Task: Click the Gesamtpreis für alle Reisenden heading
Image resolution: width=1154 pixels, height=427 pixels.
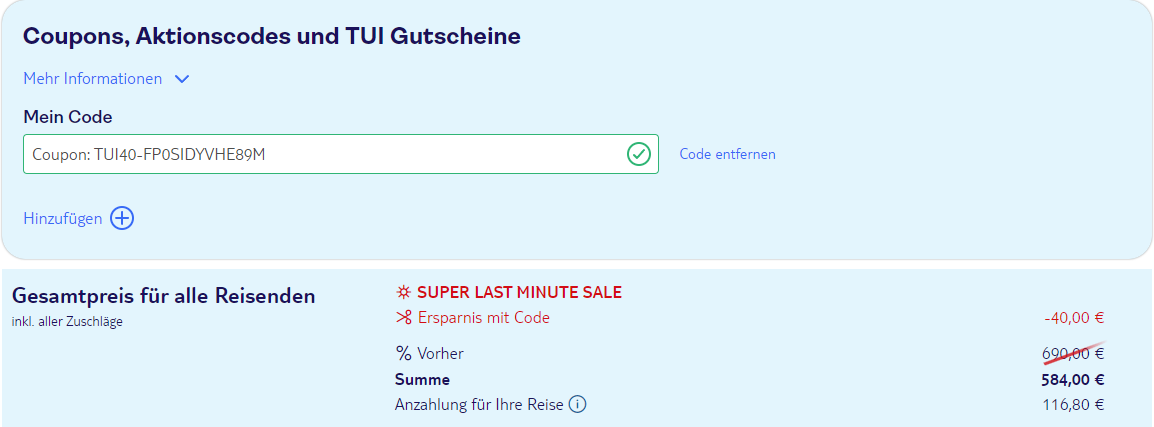Action: point(164,297)
